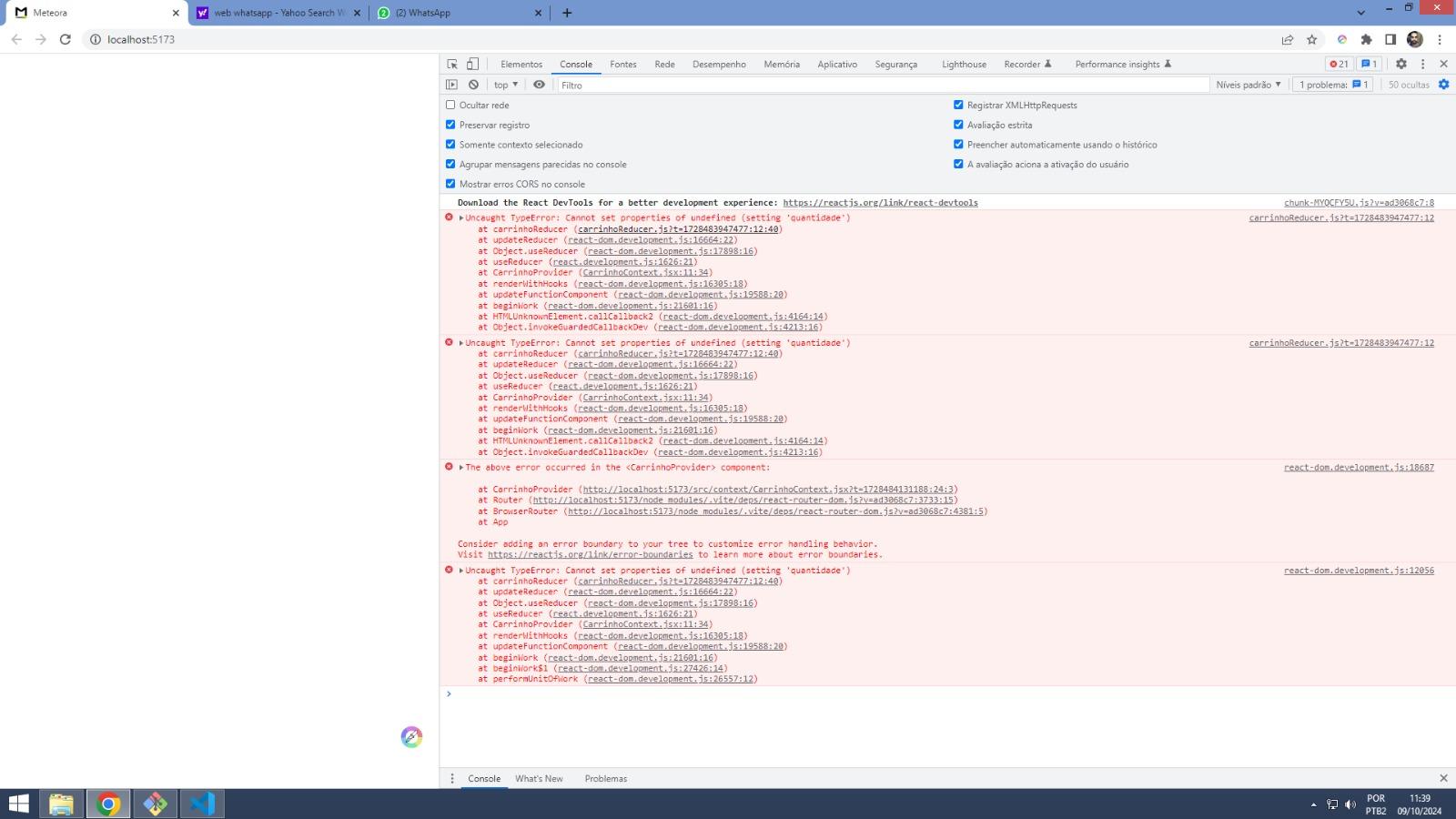
Task: Open What's New drawer tab
Action: click(x=539, y=779)
